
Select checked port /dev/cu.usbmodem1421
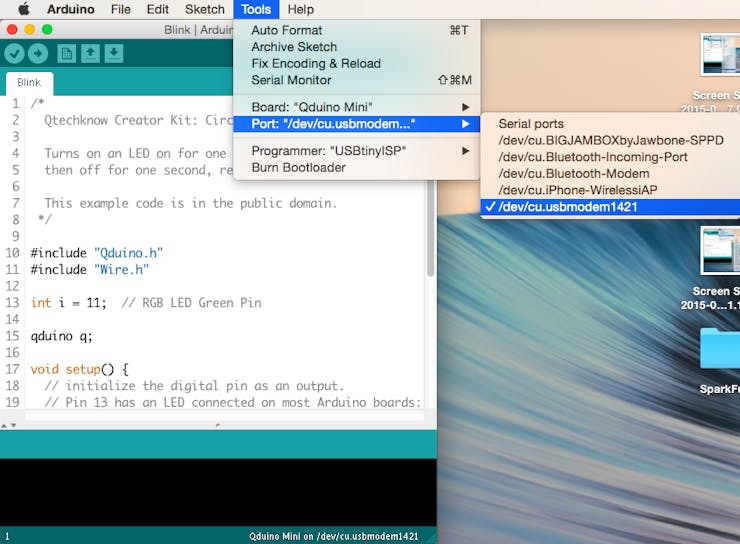[610, 207]
